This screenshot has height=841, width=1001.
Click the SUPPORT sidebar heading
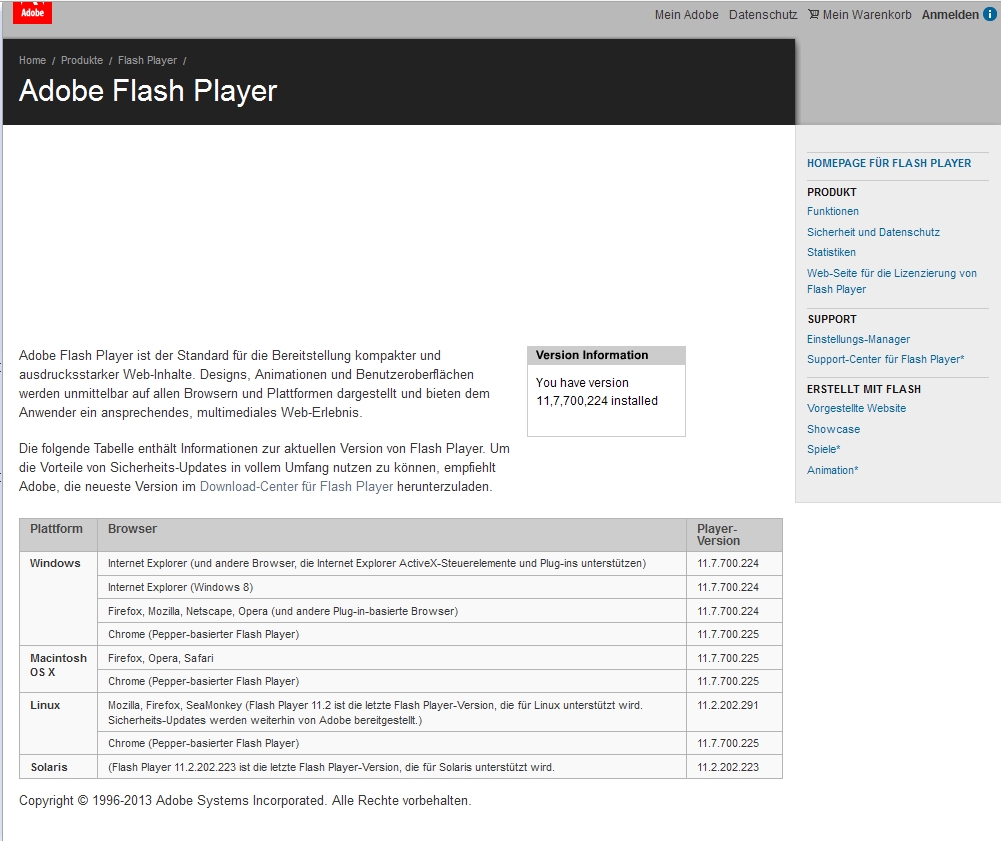(x=831, y=319)
